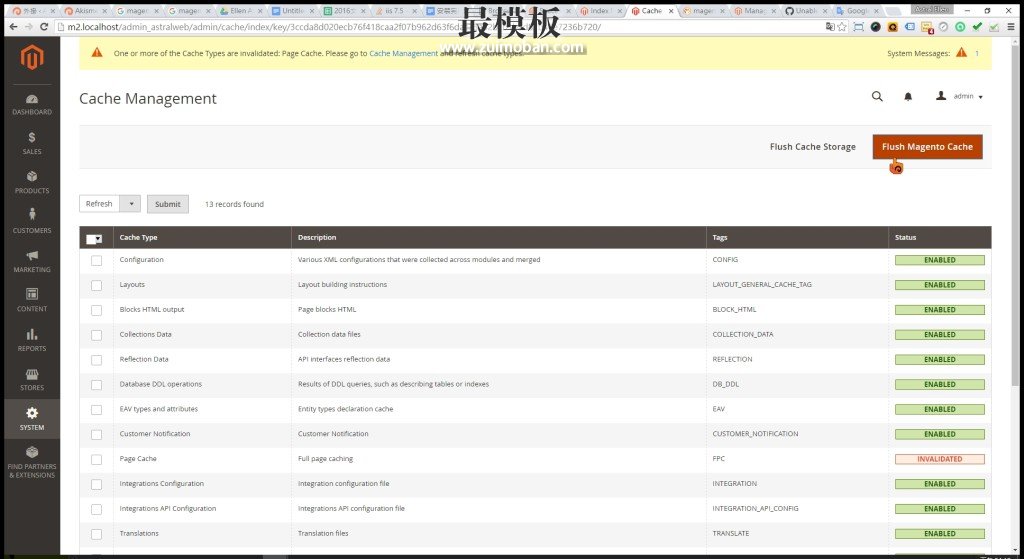Follow the Cache Management link in warning

404,53
